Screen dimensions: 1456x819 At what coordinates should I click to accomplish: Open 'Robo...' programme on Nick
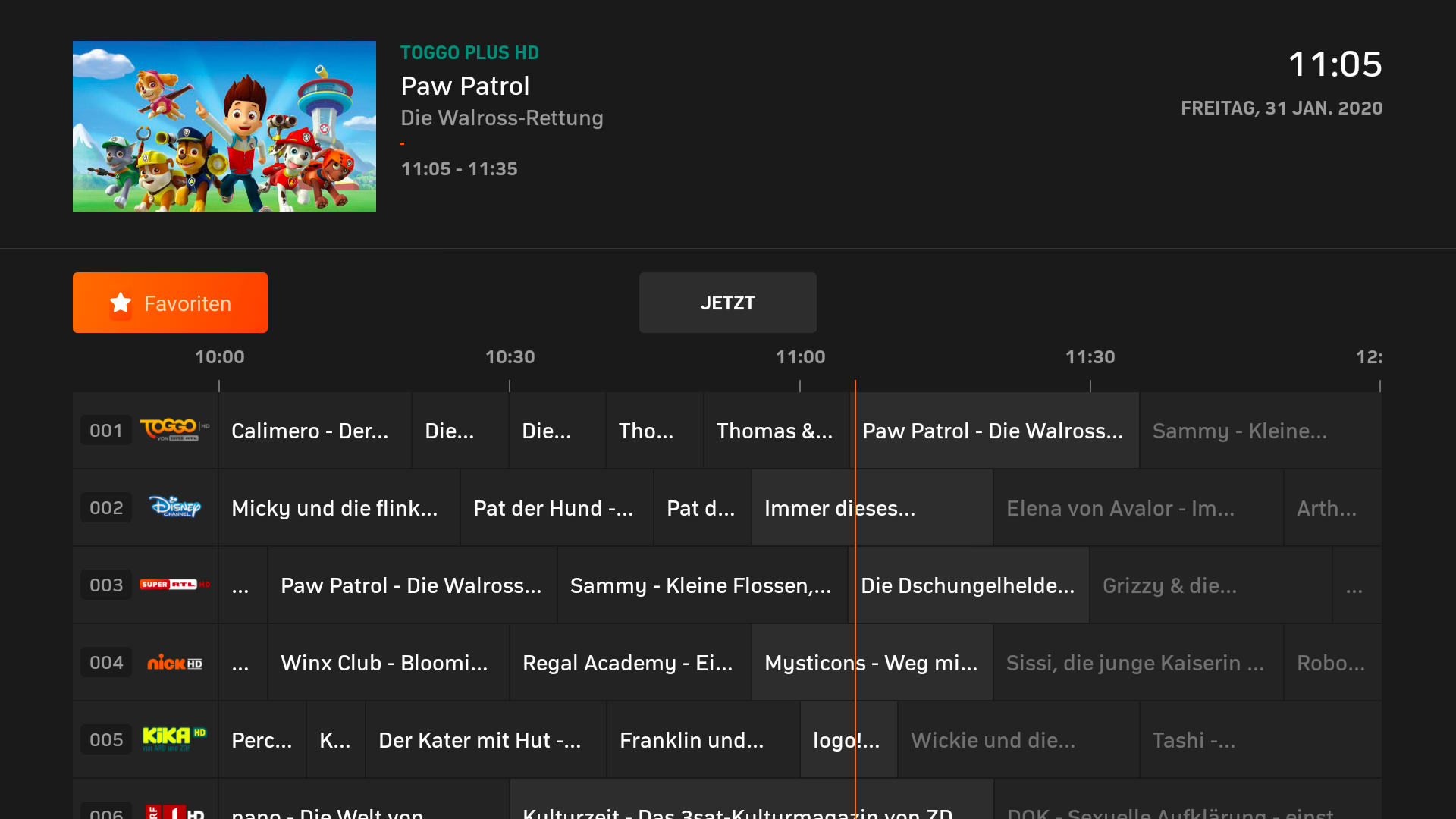pos(1332,663)
